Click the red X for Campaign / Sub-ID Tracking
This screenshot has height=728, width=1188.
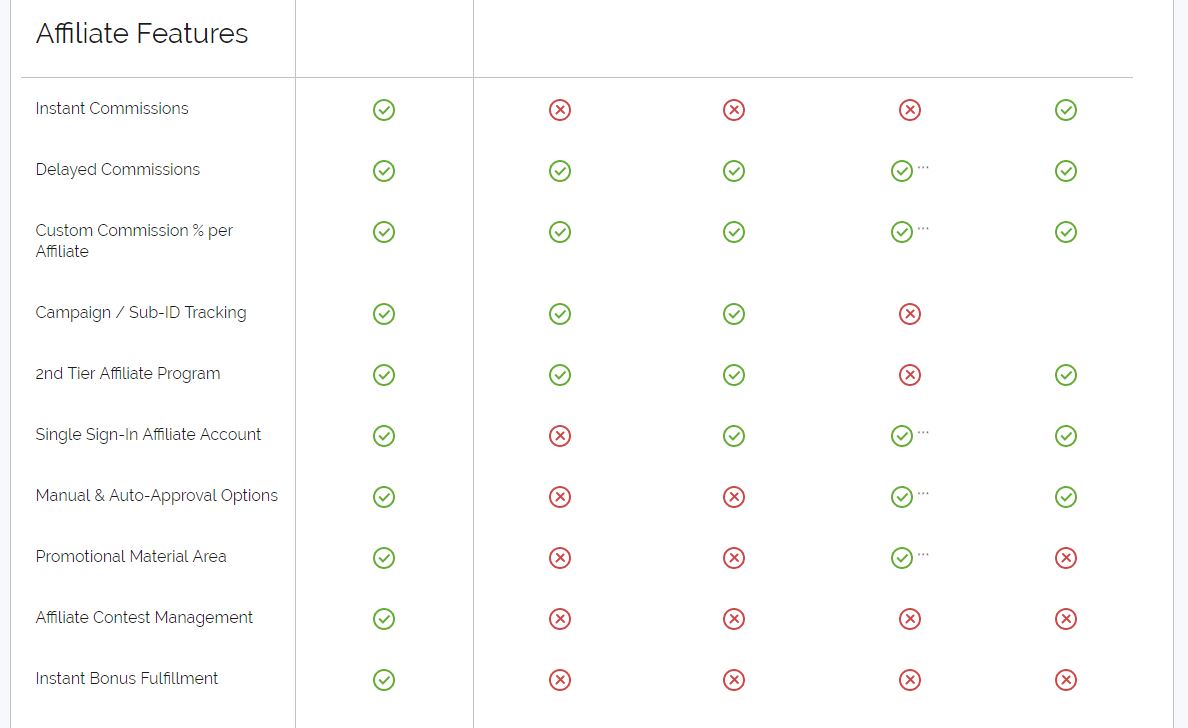(909, 314)
